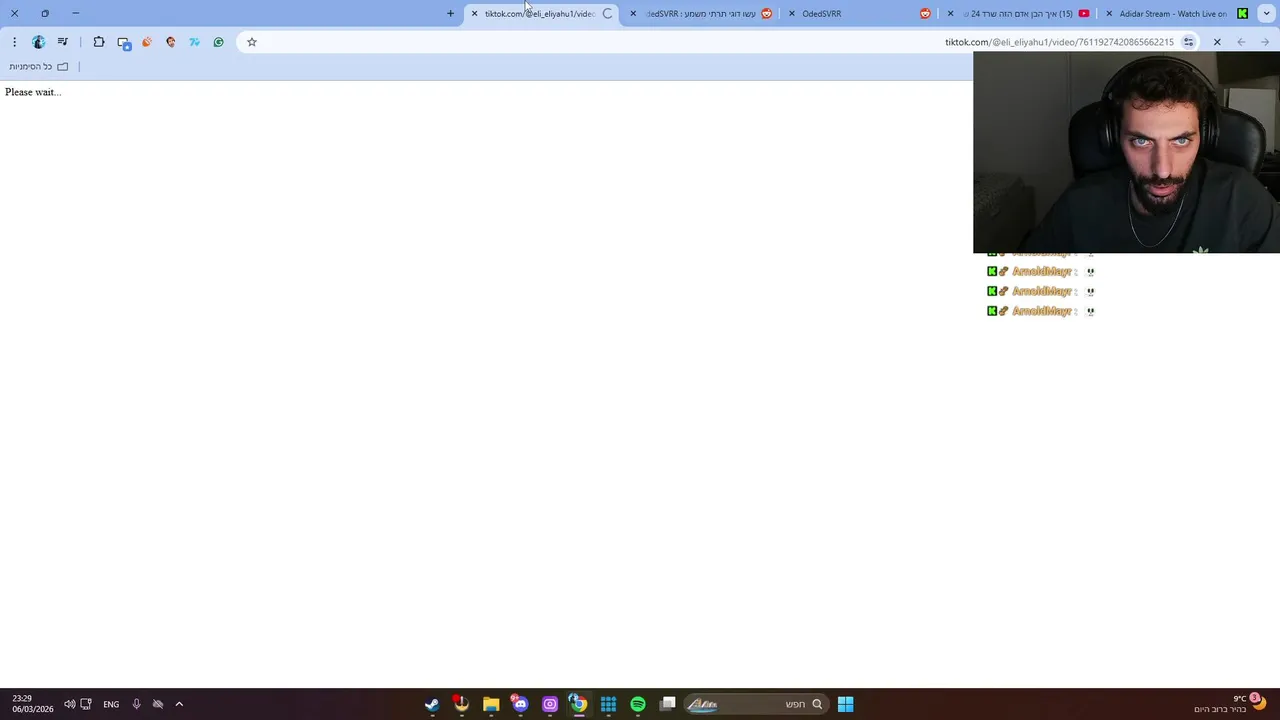Image resolution: width=1280 pixels, height=720 pixels.
Task: Open the network tray icon
Action: coord(86,704)
